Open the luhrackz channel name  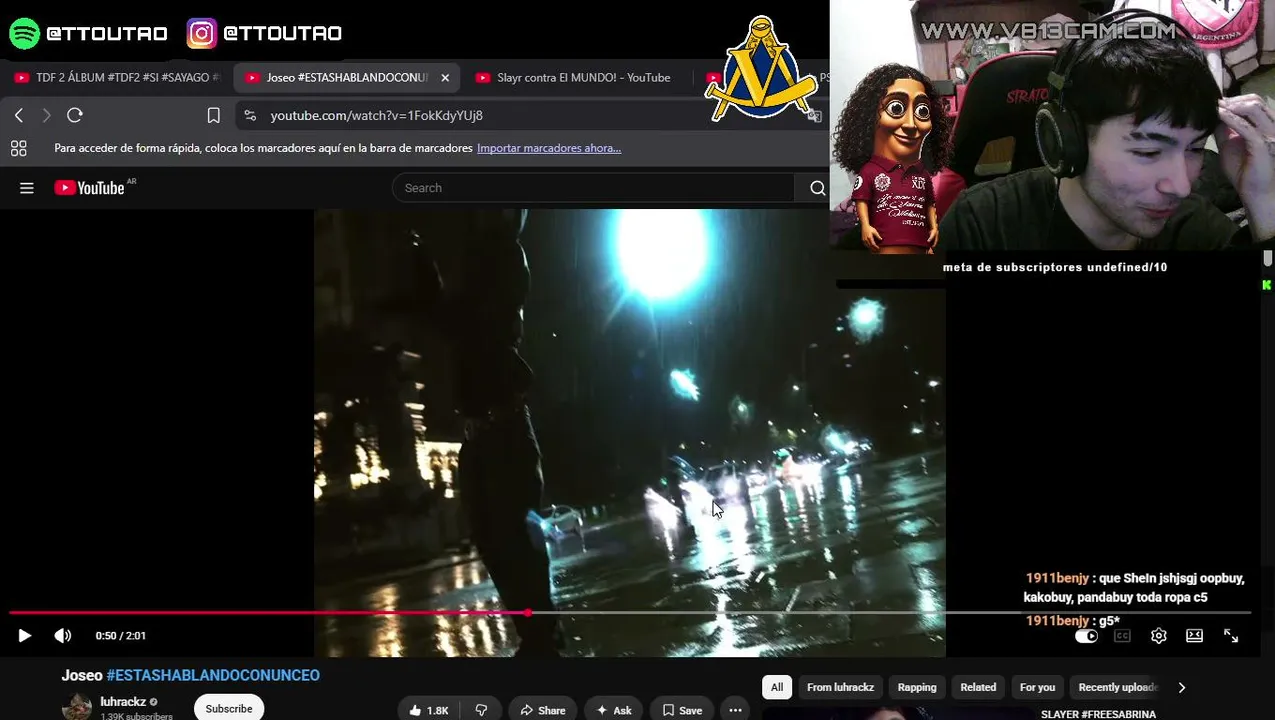pyautogui.click(x=123, y=702)
